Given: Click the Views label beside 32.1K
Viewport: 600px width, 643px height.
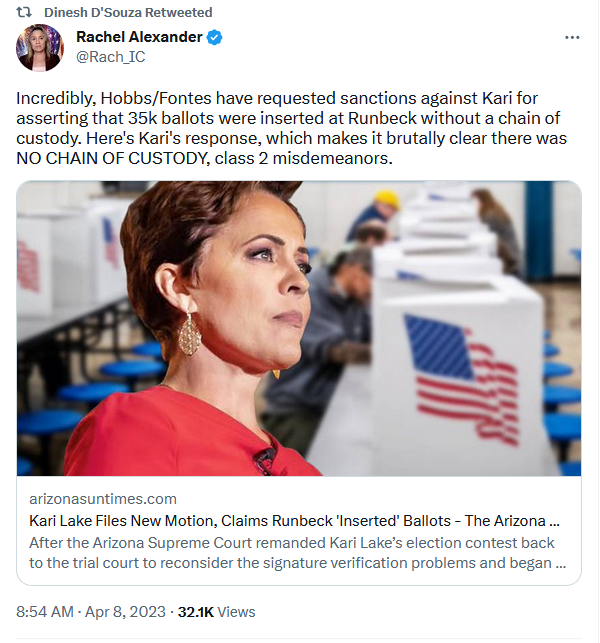Looking at the screenshot, I should click(236, 611).
